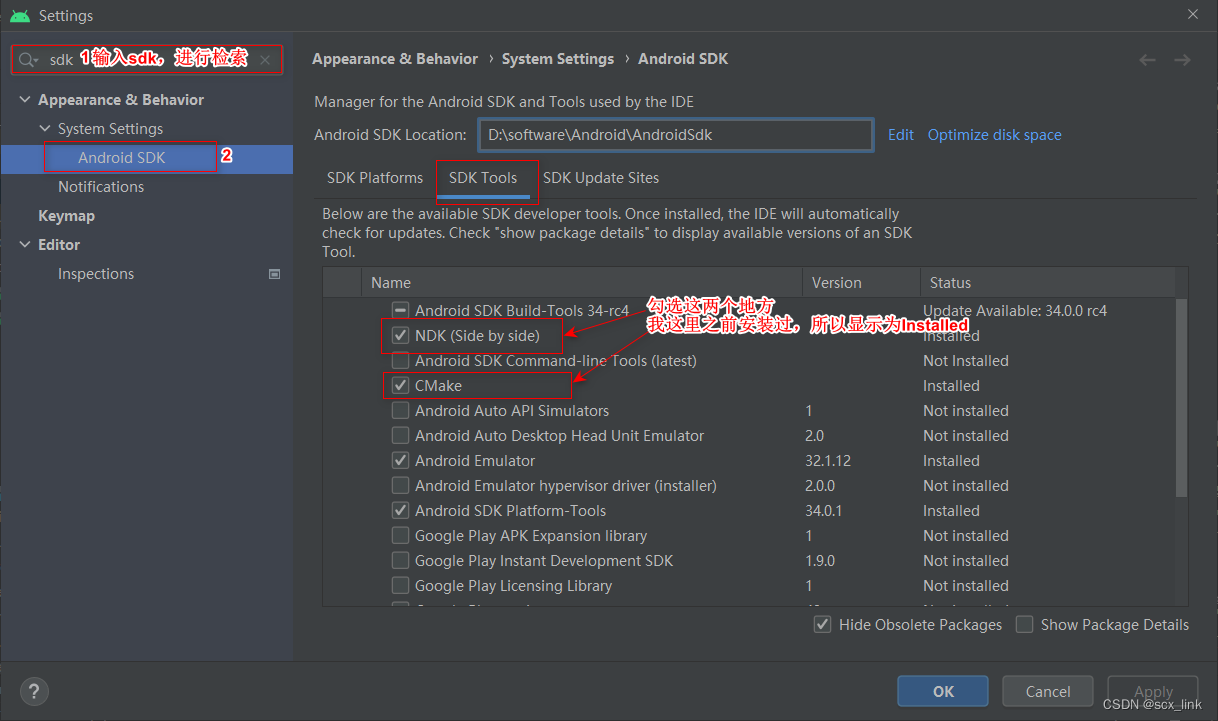1218x721 pixels.
Task: Check Android Auto API Simulators
Action: click(x=400, y=411)
